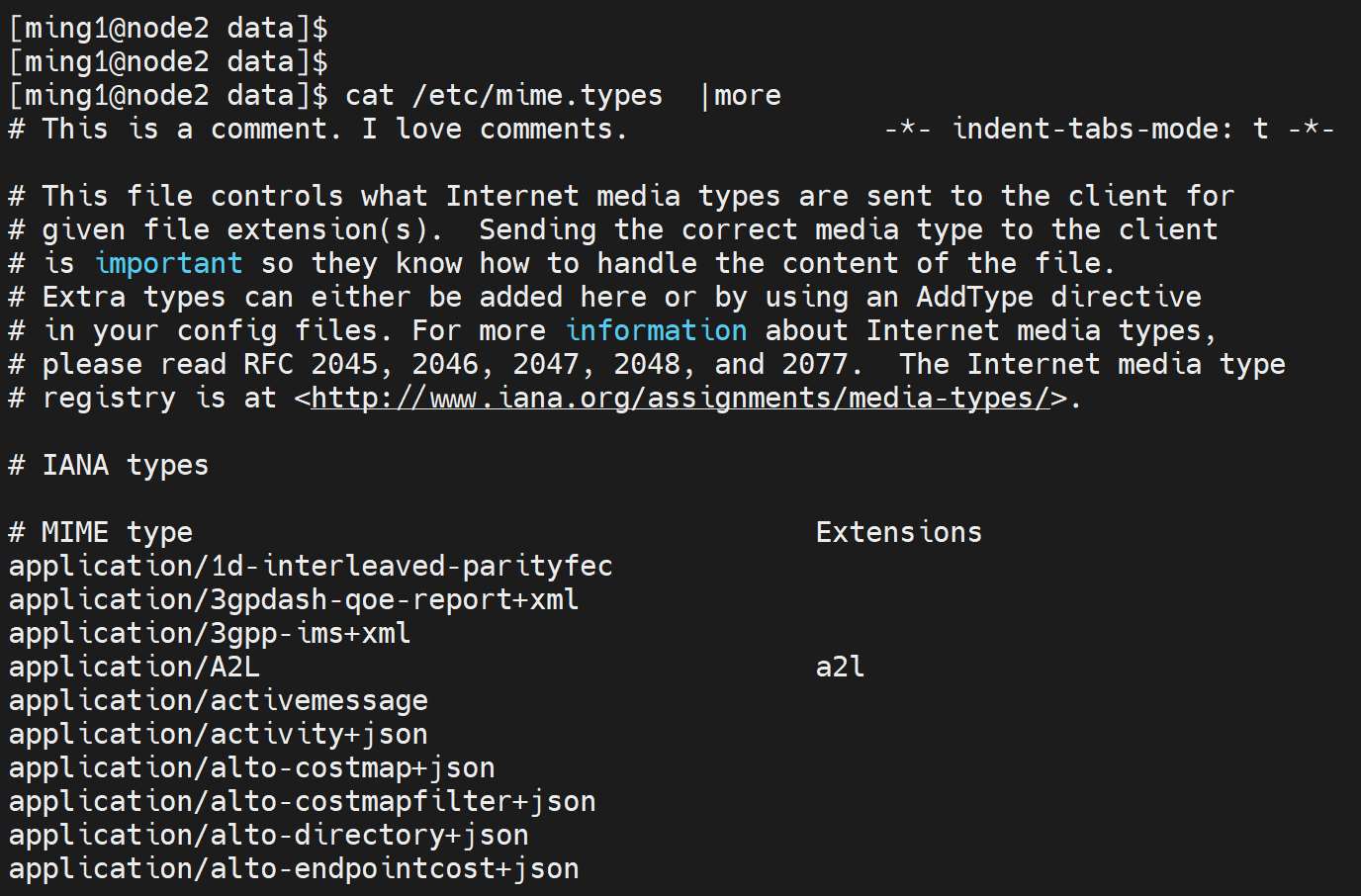Click the application/1d-interleaved-parityfec line
The width and height of the screenshot is (1361, 896).
pos(311,566)
